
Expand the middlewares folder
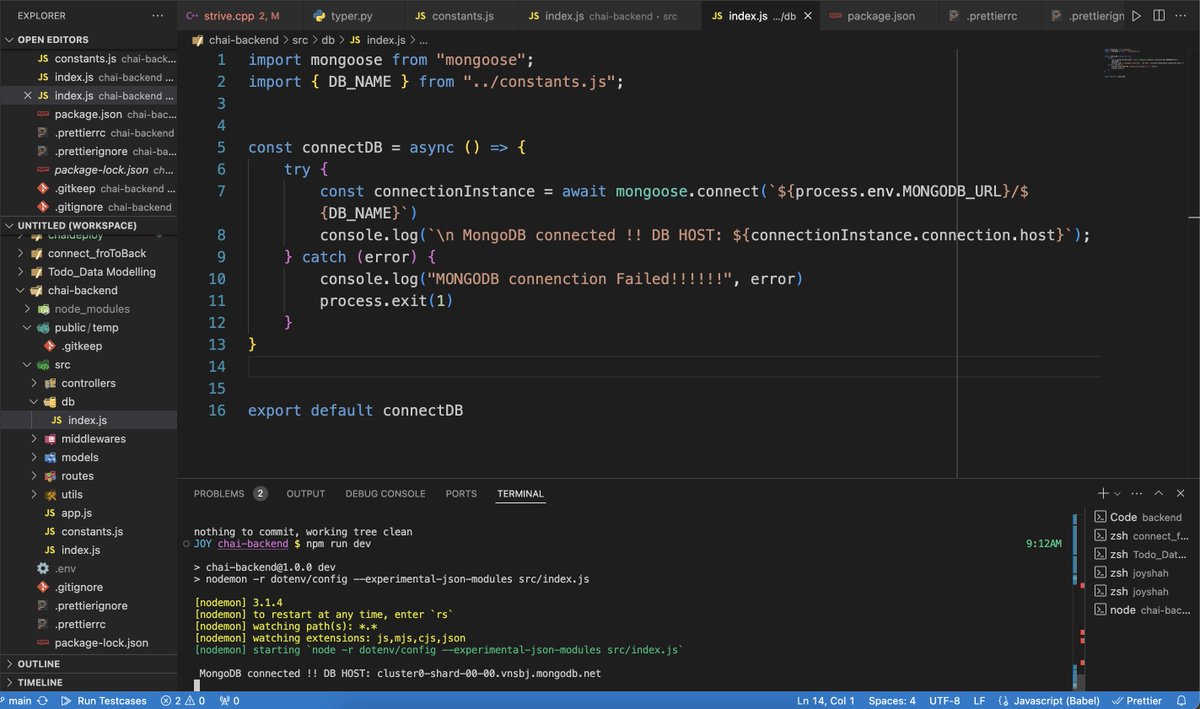pos(88,439)
